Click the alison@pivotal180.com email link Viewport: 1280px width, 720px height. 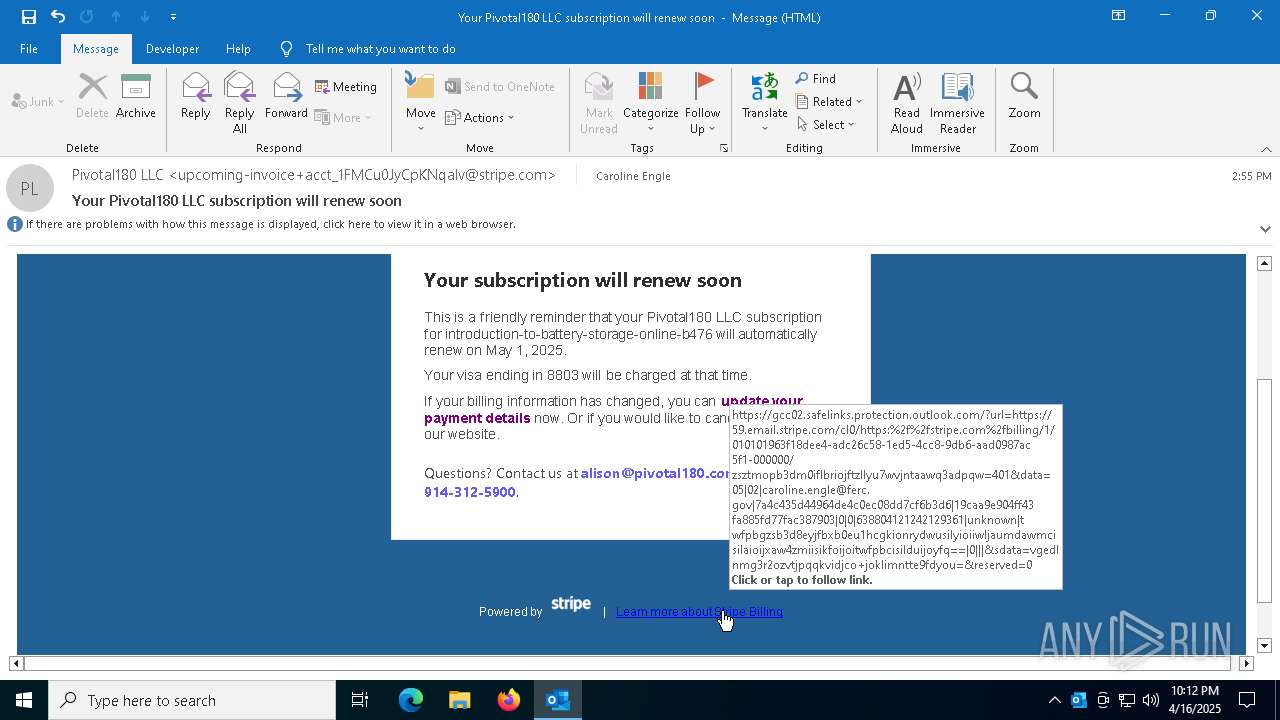(x=655, y=473)
